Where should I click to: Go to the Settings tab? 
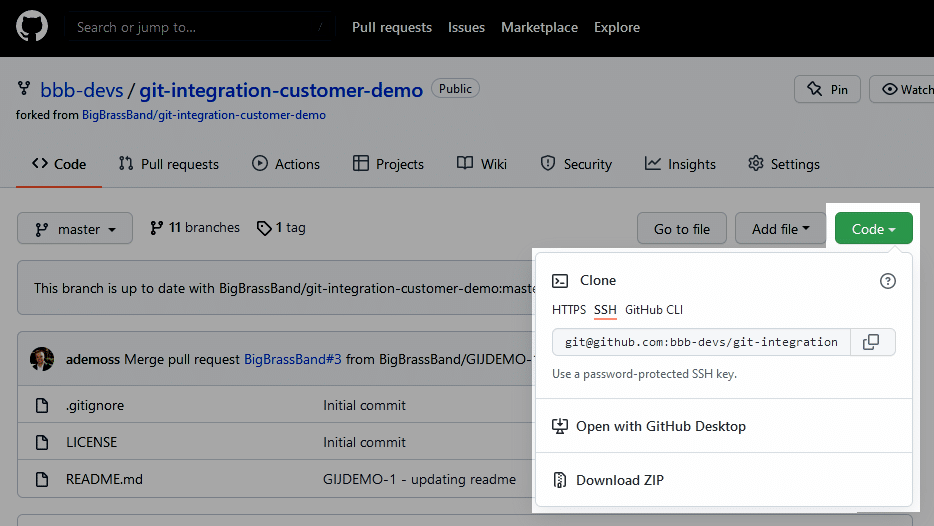tap(783, 164)
